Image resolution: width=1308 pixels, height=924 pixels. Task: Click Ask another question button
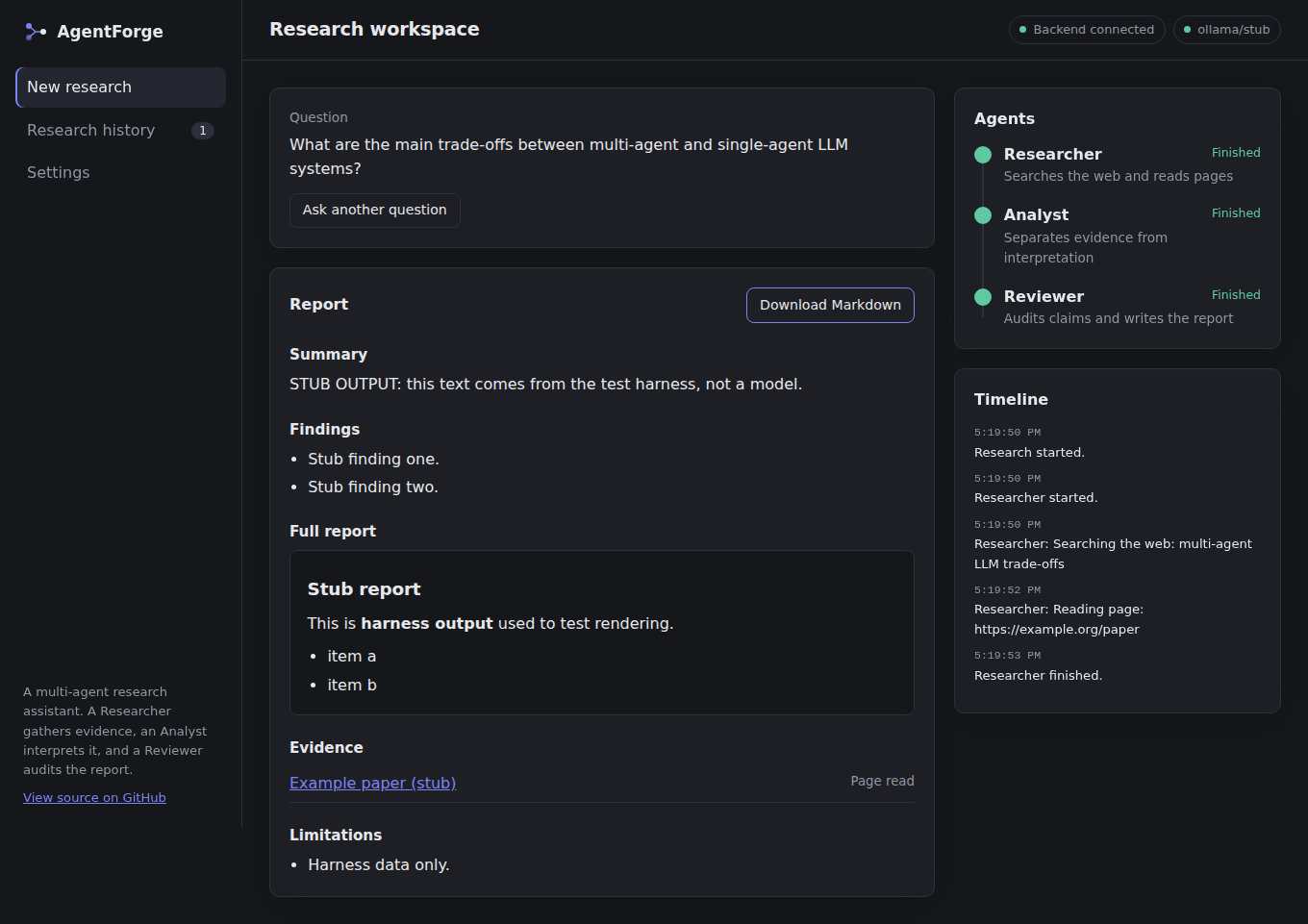(x=375, y=211)
